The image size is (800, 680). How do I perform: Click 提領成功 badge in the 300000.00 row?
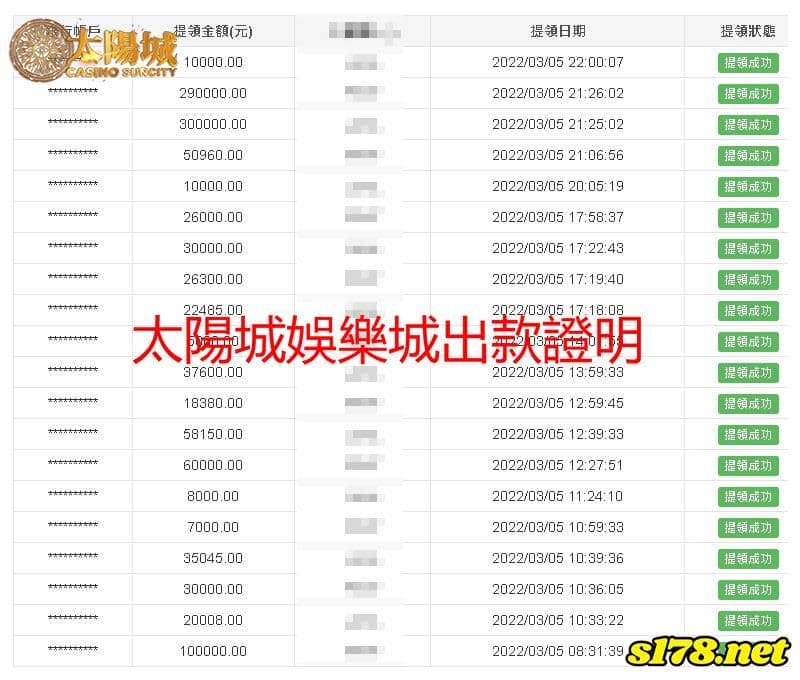point(748,125)
